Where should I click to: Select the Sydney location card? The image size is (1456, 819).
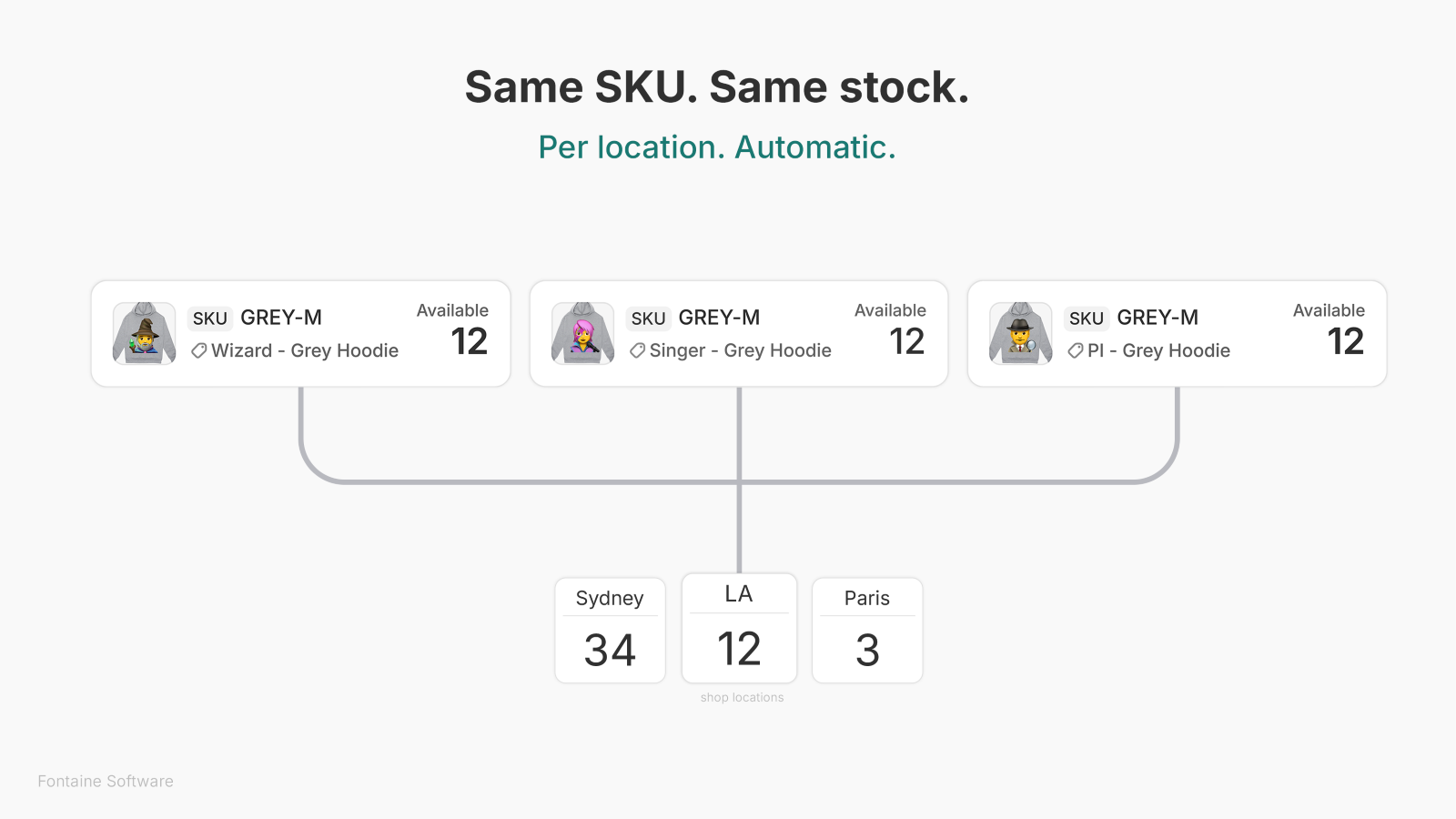[610, 630]
